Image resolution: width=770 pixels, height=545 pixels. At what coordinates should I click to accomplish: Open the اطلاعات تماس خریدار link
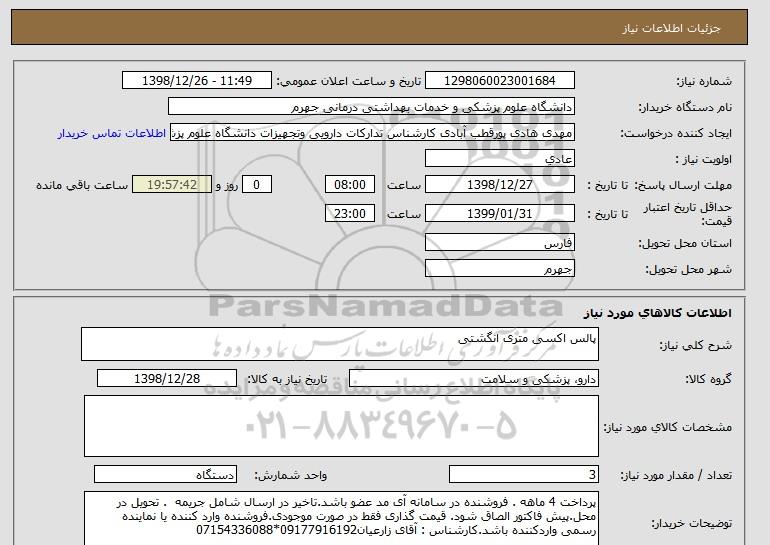(111, 134)
